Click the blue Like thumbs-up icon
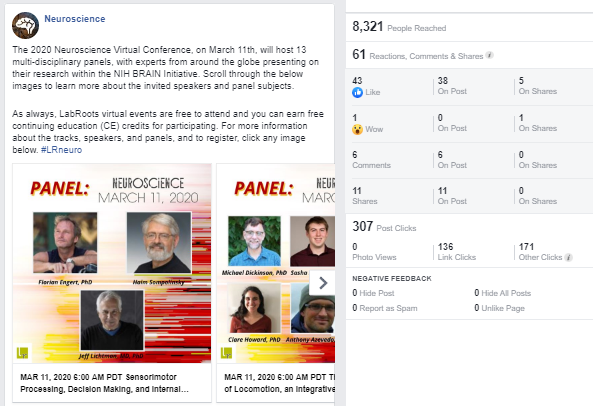The width and height of the screenshot is (593, 406). click(357, 92)
